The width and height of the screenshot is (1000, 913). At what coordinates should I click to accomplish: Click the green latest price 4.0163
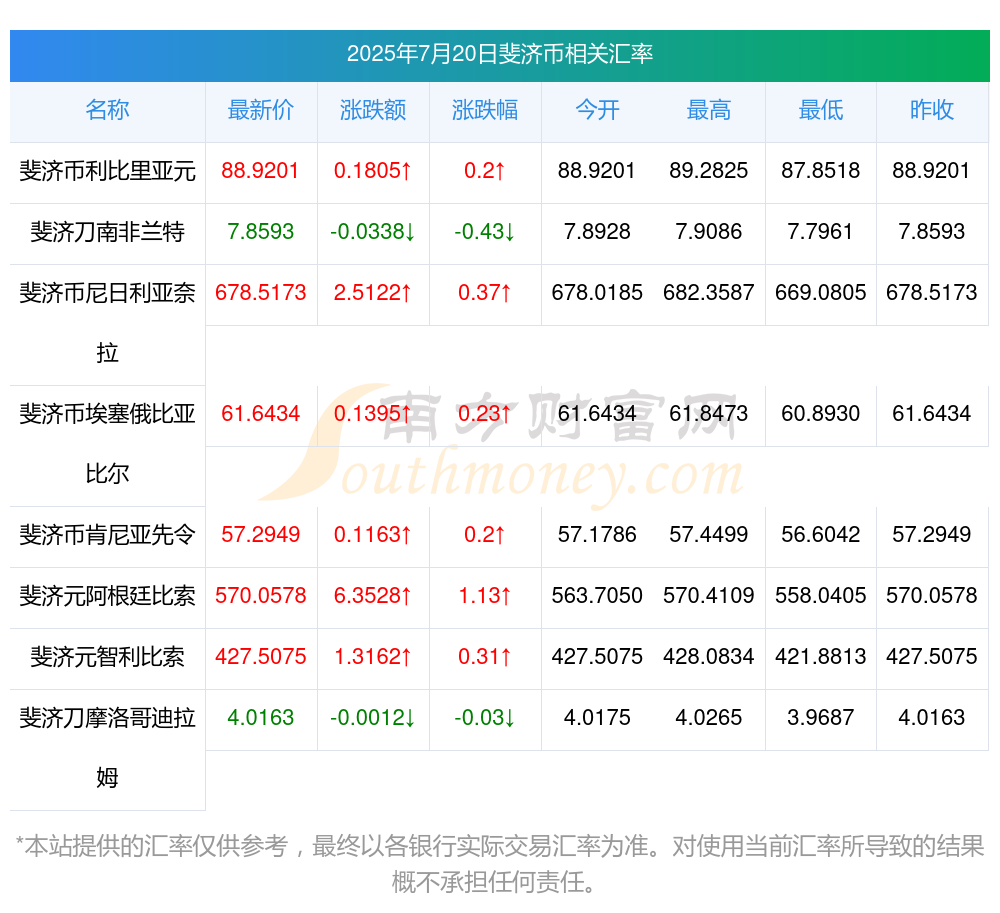[260, 717]
